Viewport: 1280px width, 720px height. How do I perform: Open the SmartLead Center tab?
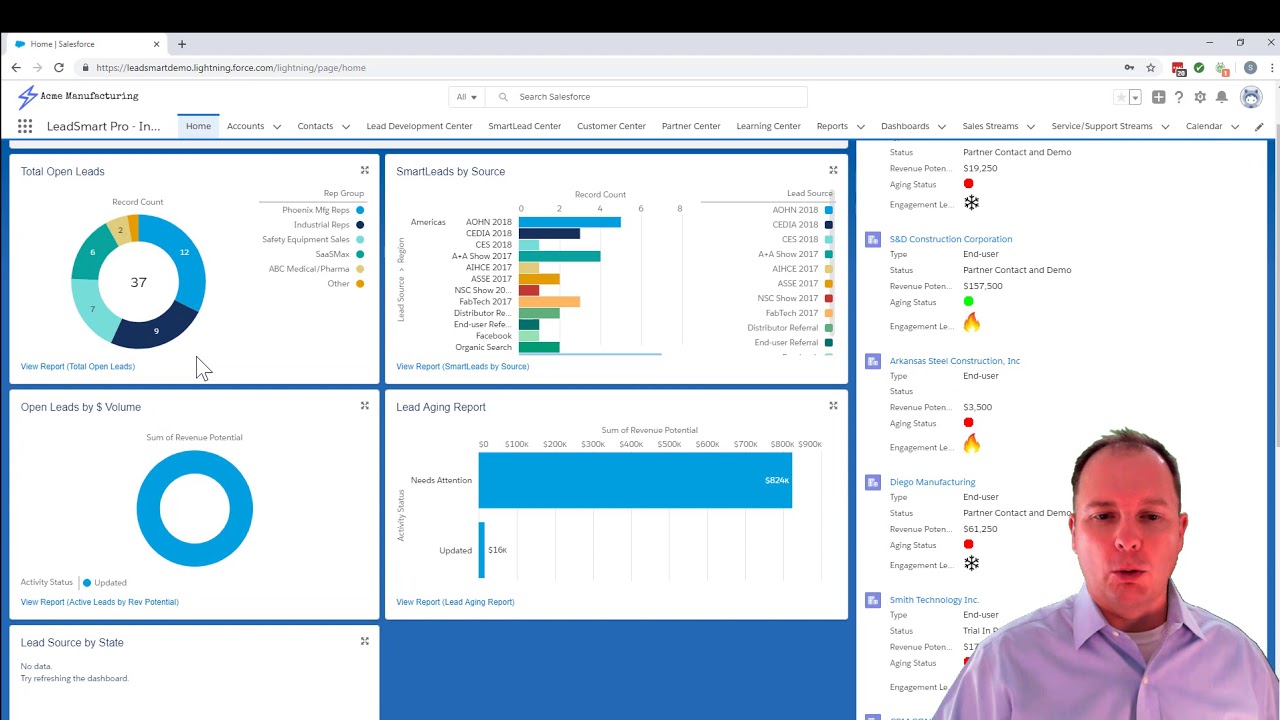pos(524,126)
